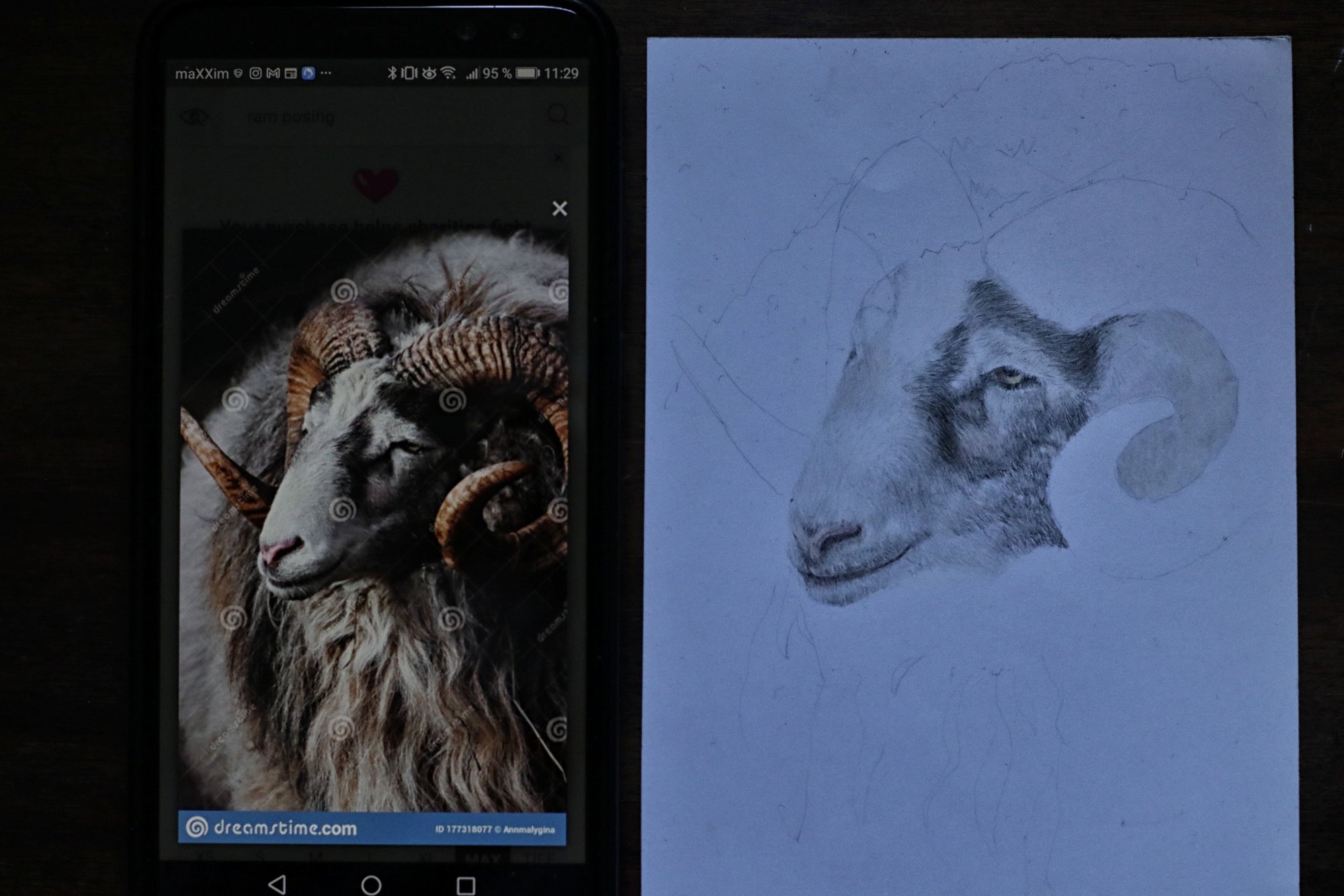1344x896 pixels.
Task: Tap the dimmed search magnifier icon
Action: click(558, 114)
